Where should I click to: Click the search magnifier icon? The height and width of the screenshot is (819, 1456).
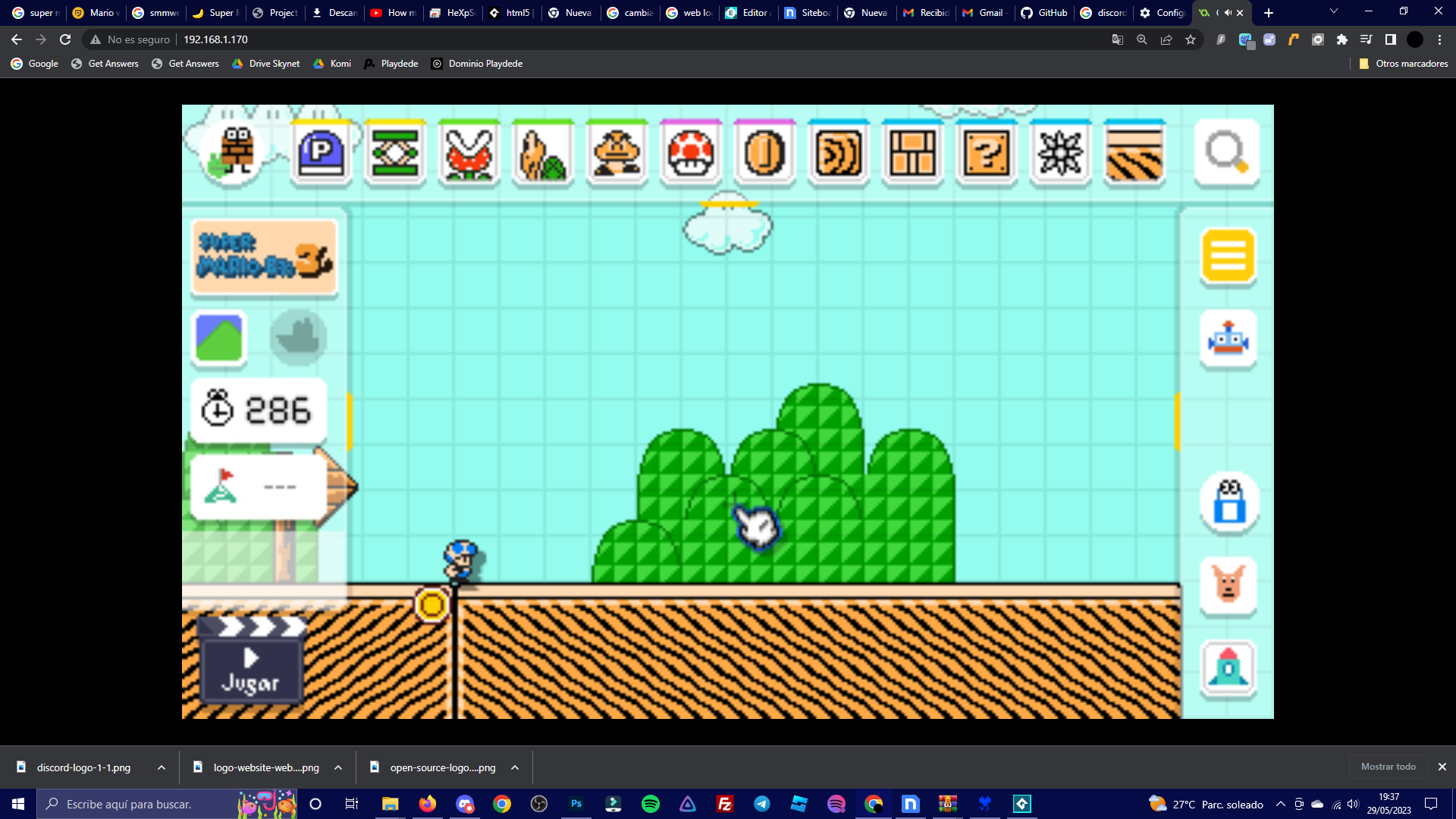coord(1226,152)
